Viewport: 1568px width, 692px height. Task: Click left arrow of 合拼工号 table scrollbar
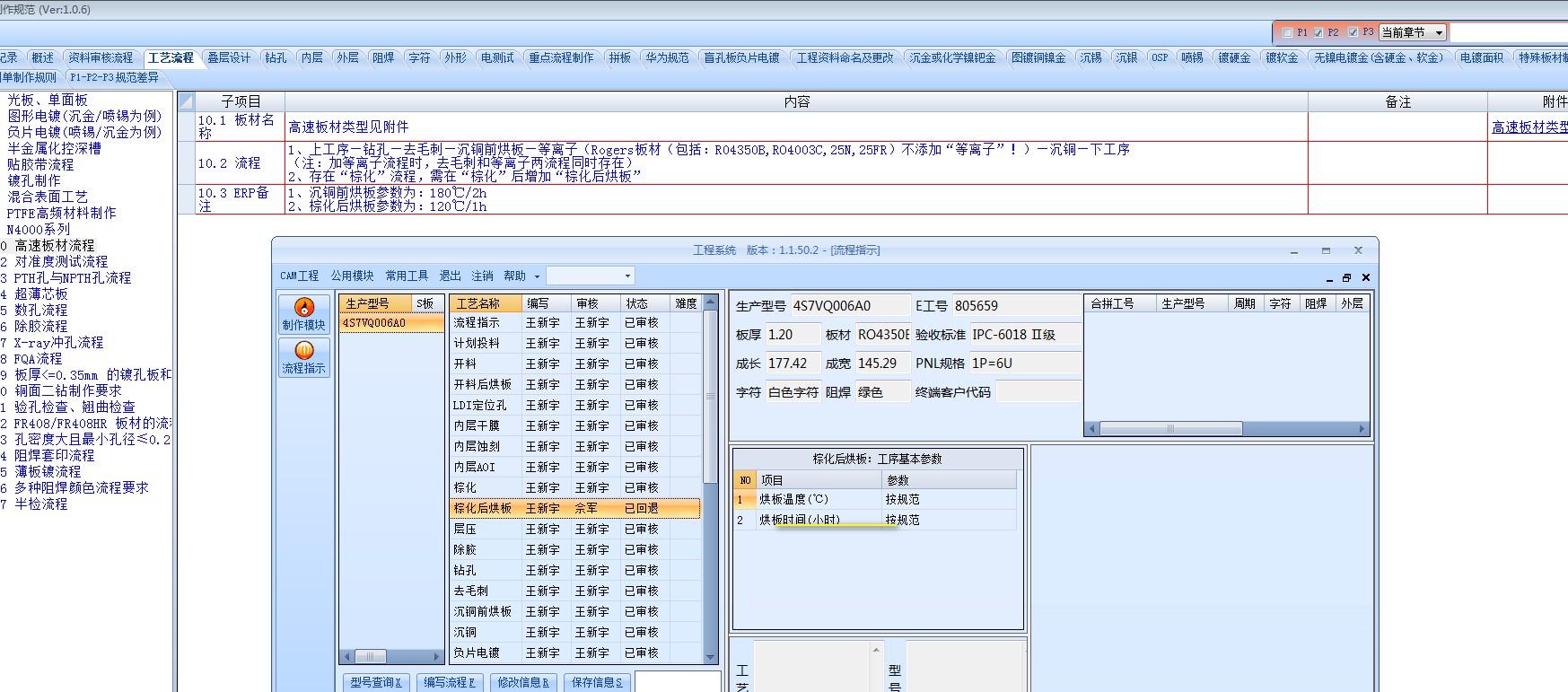[x=1092, y=429]
